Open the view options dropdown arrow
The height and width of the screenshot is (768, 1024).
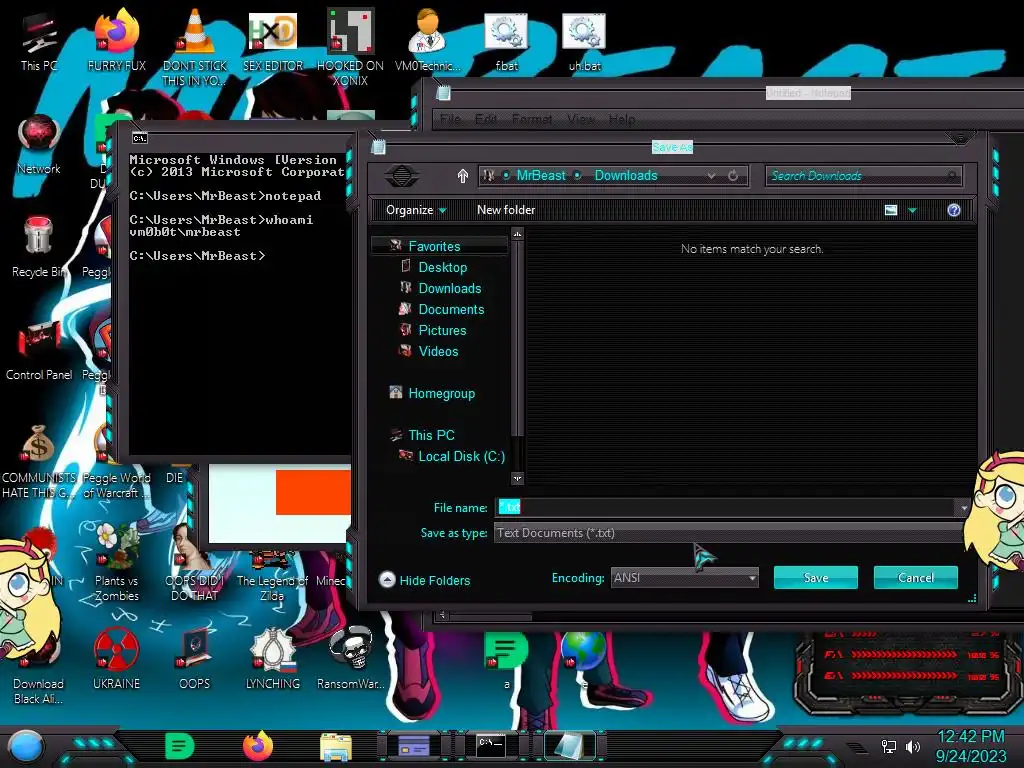point(912,210)
